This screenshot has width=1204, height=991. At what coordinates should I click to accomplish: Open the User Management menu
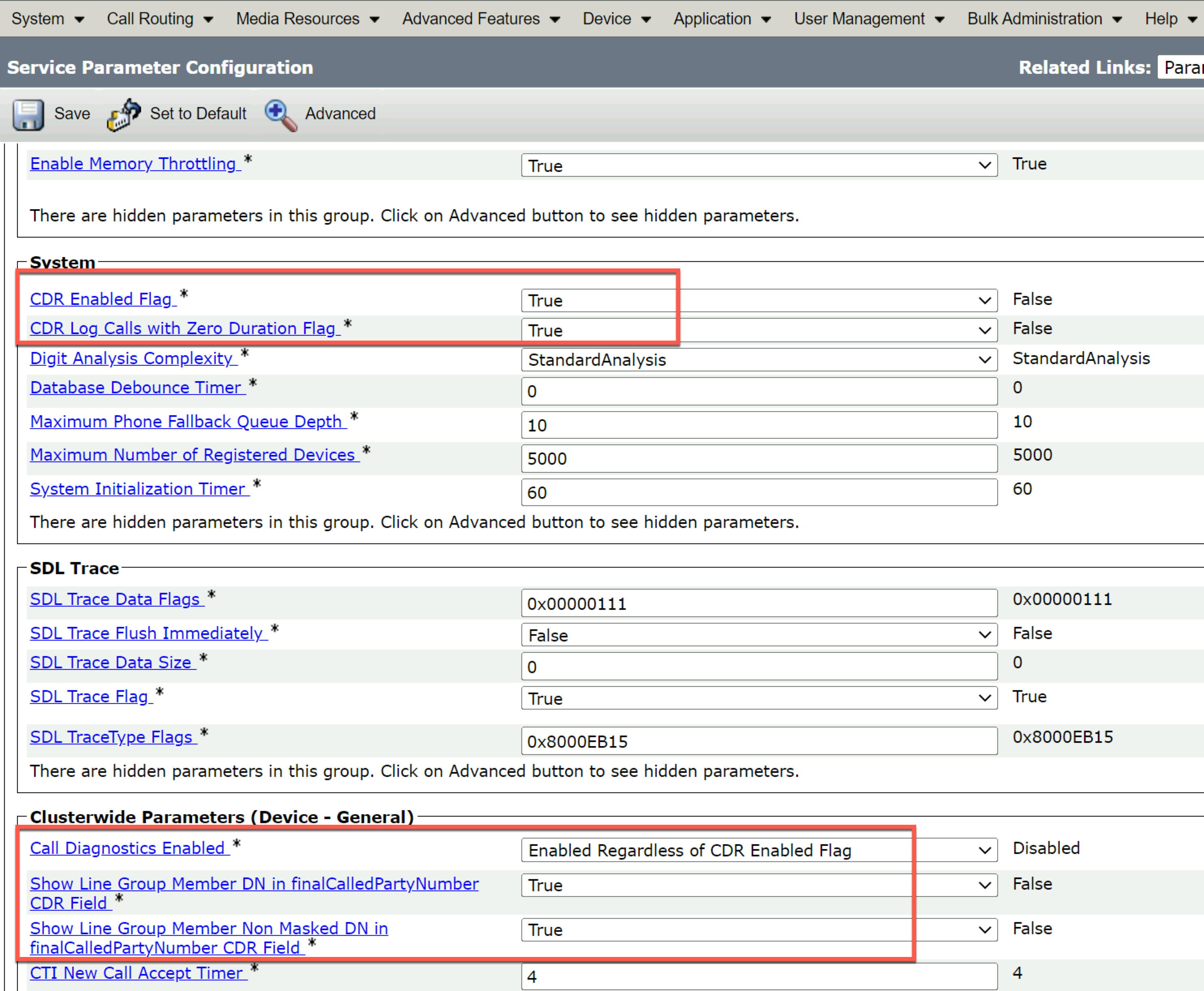click(869, 19)
